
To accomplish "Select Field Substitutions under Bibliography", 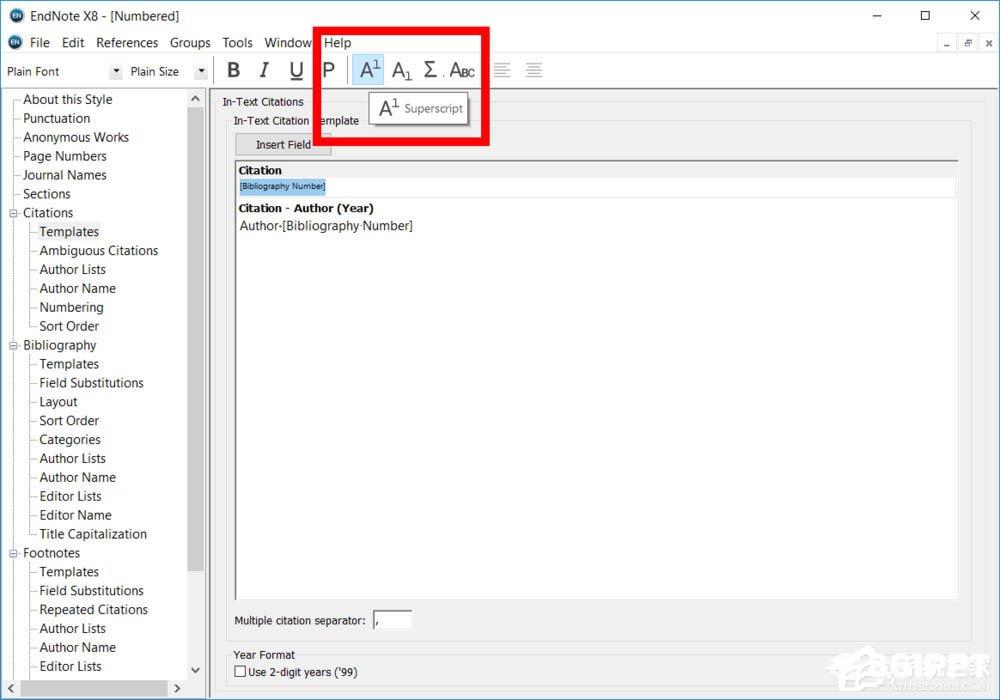I will click(91, 383).
